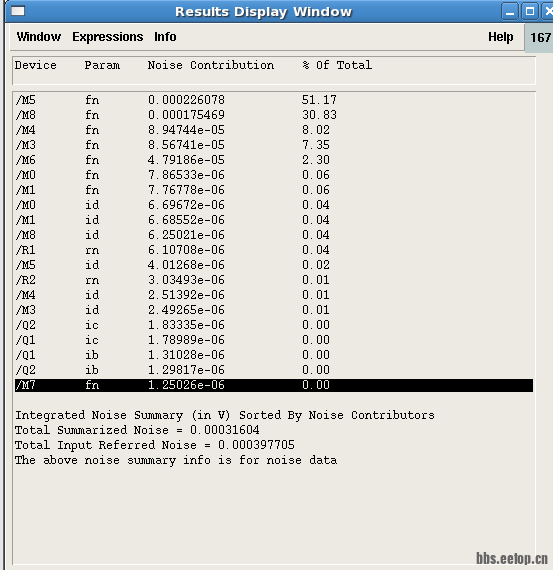Select the /Q2 ic noise row

click(x=274, y=325)
